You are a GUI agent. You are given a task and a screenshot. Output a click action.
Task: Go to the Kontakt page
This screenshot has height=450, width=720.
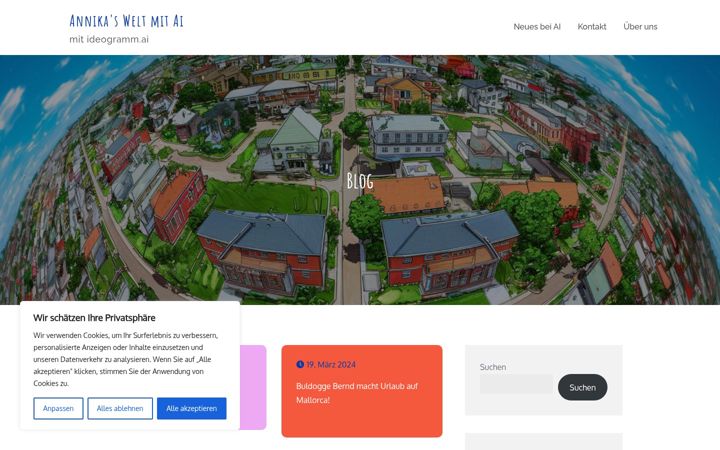[591, 27]
